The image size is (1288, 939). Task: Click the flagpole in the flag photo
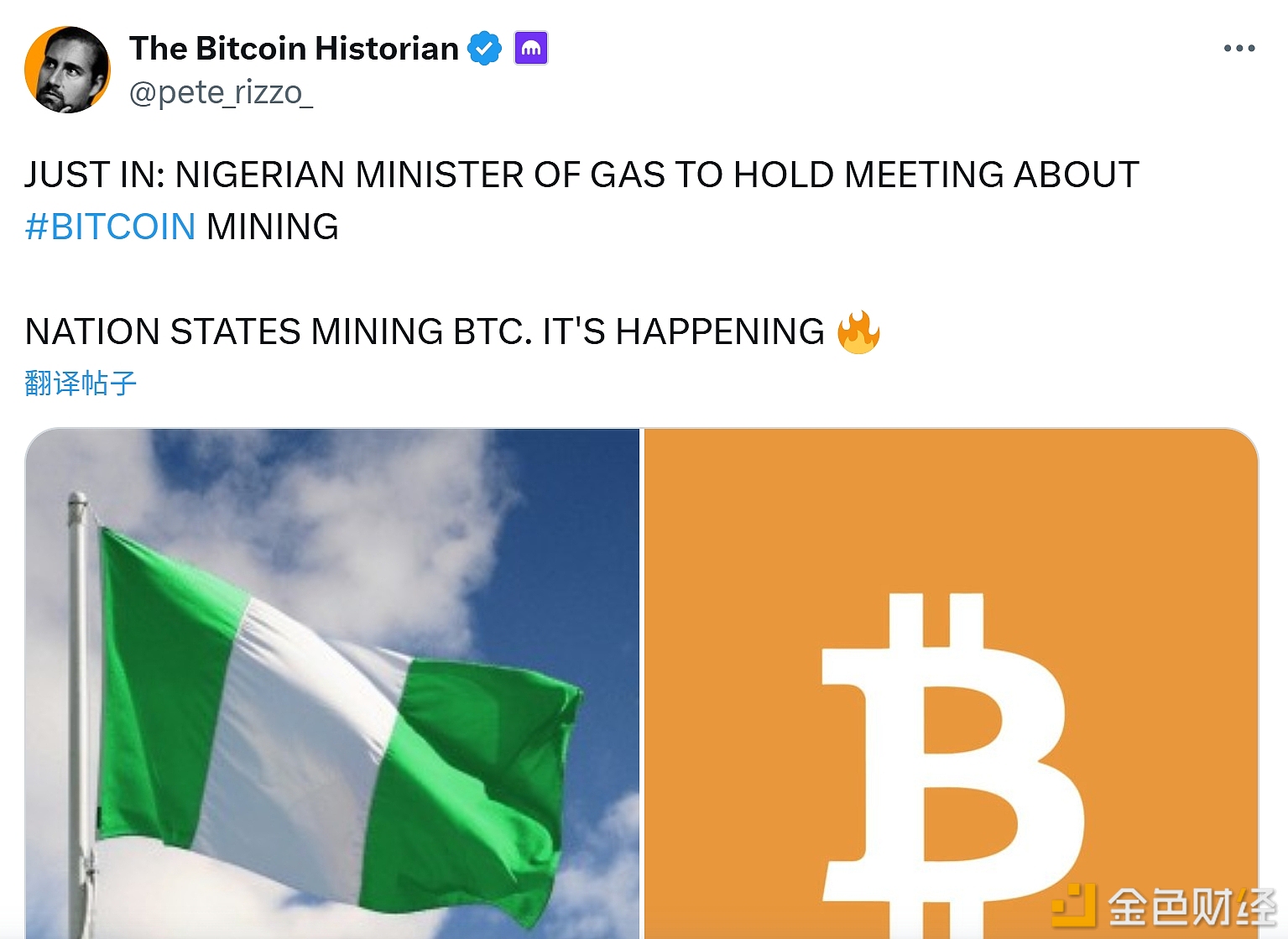[x=79, y=671]
